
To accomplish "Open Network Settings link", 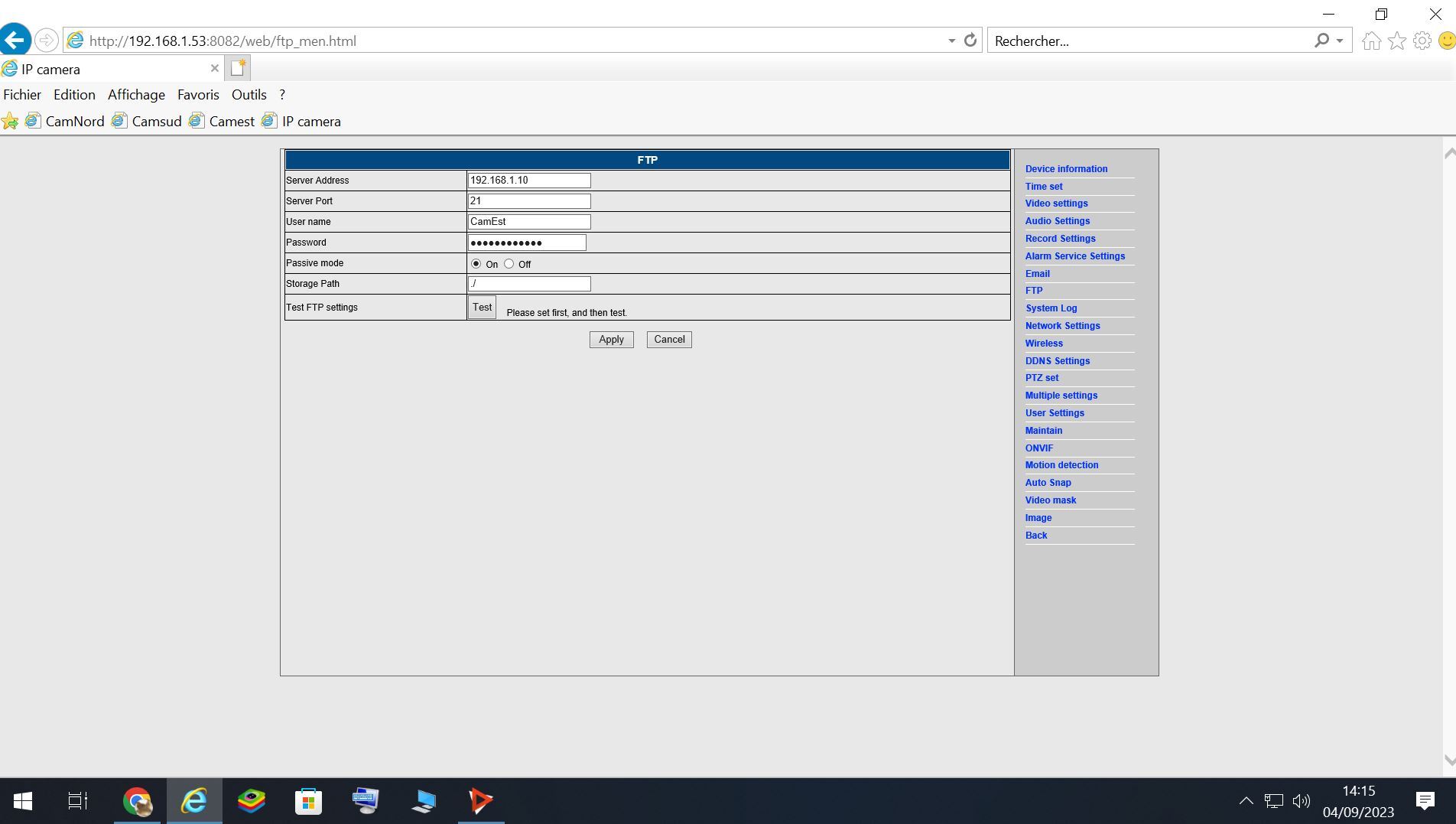I will 1062,326.
